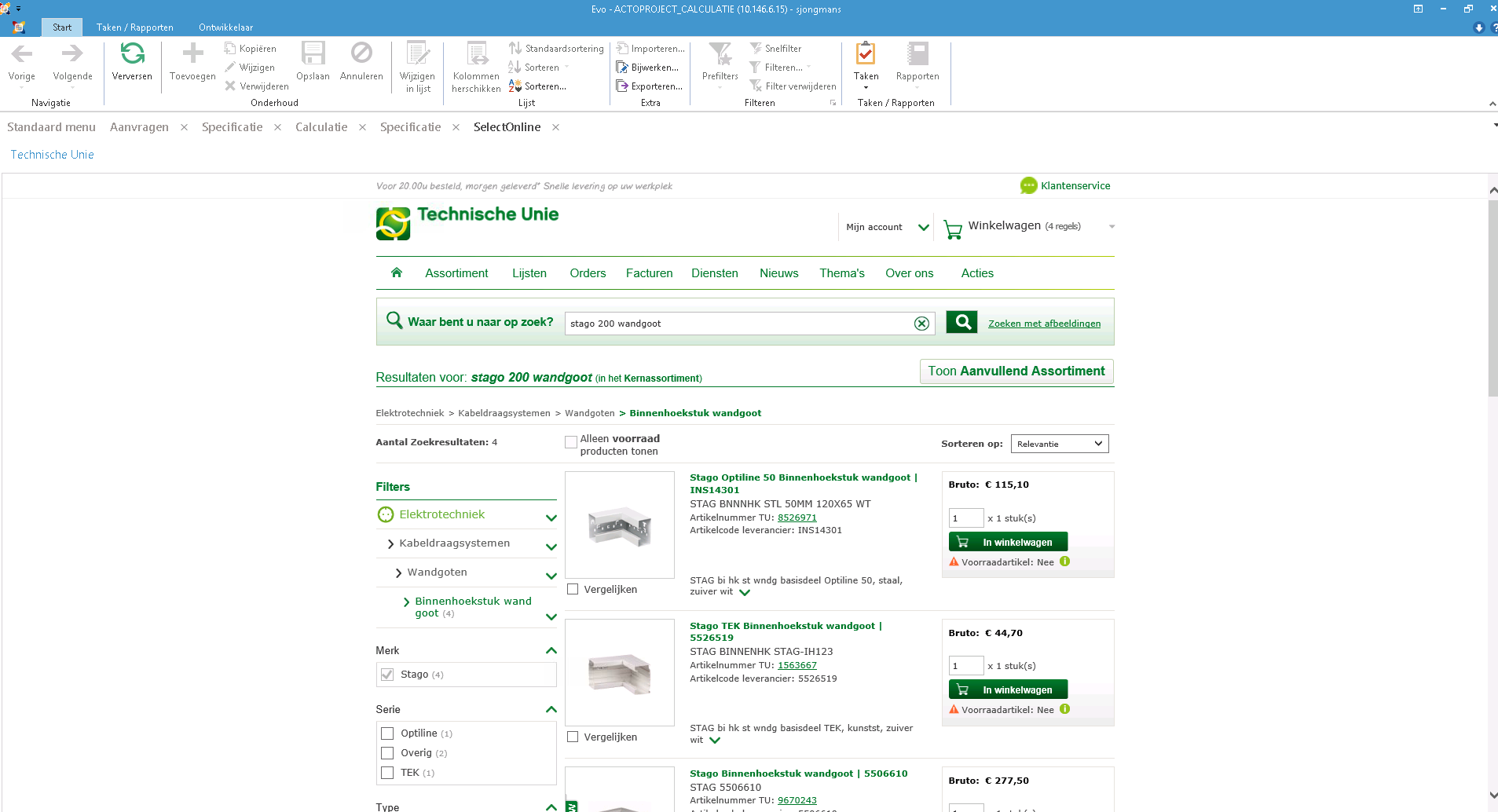The image size is (1498, 812).
Task: Toggle Alleen voorraad producten tonen checkbox
Action: (x=571, y=442)
